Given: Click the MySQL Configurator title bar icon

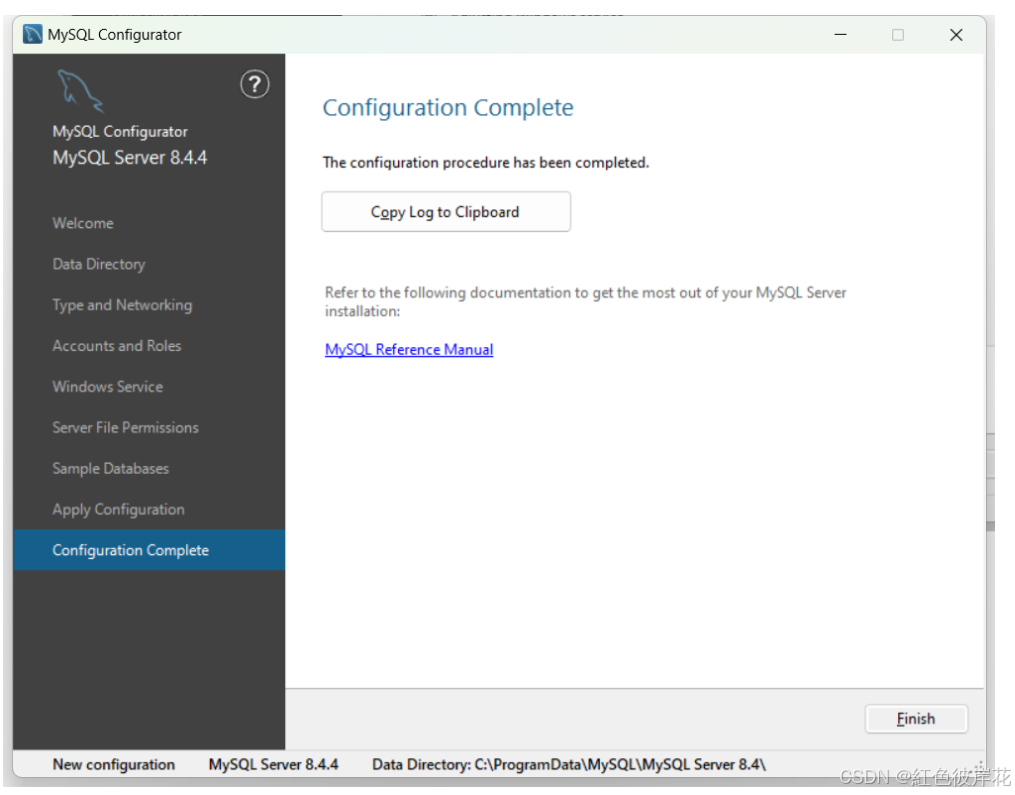Looking at the screenshot, I should coord(32,34).
